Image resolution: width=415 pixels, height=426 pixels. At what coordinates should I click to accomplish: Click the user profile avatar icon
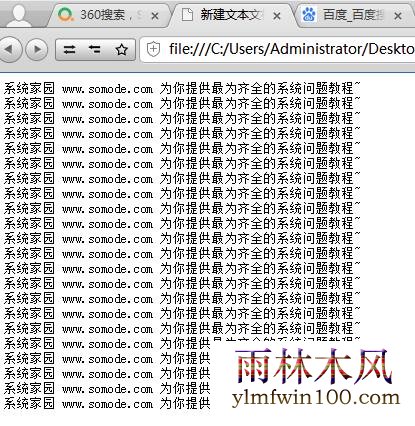coord(19,15)
